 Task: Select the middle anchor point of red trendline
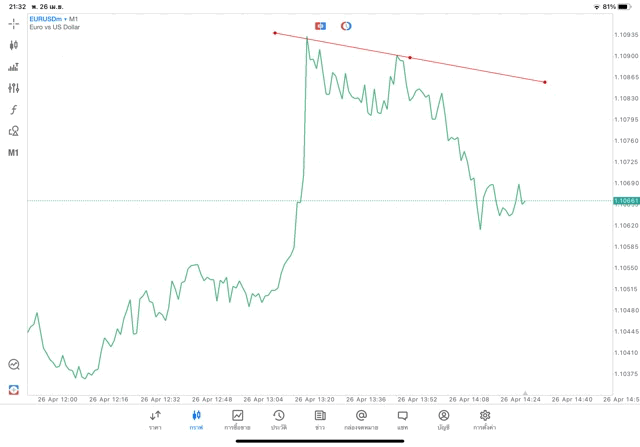click(x=410, y=58)
